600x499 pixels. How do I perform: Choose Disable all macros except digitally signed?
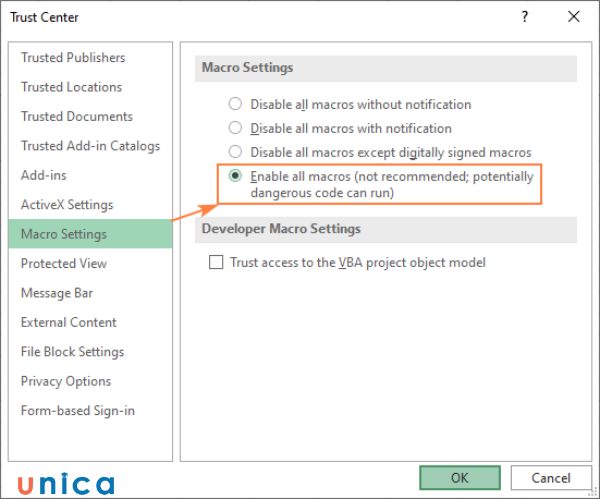236,152
